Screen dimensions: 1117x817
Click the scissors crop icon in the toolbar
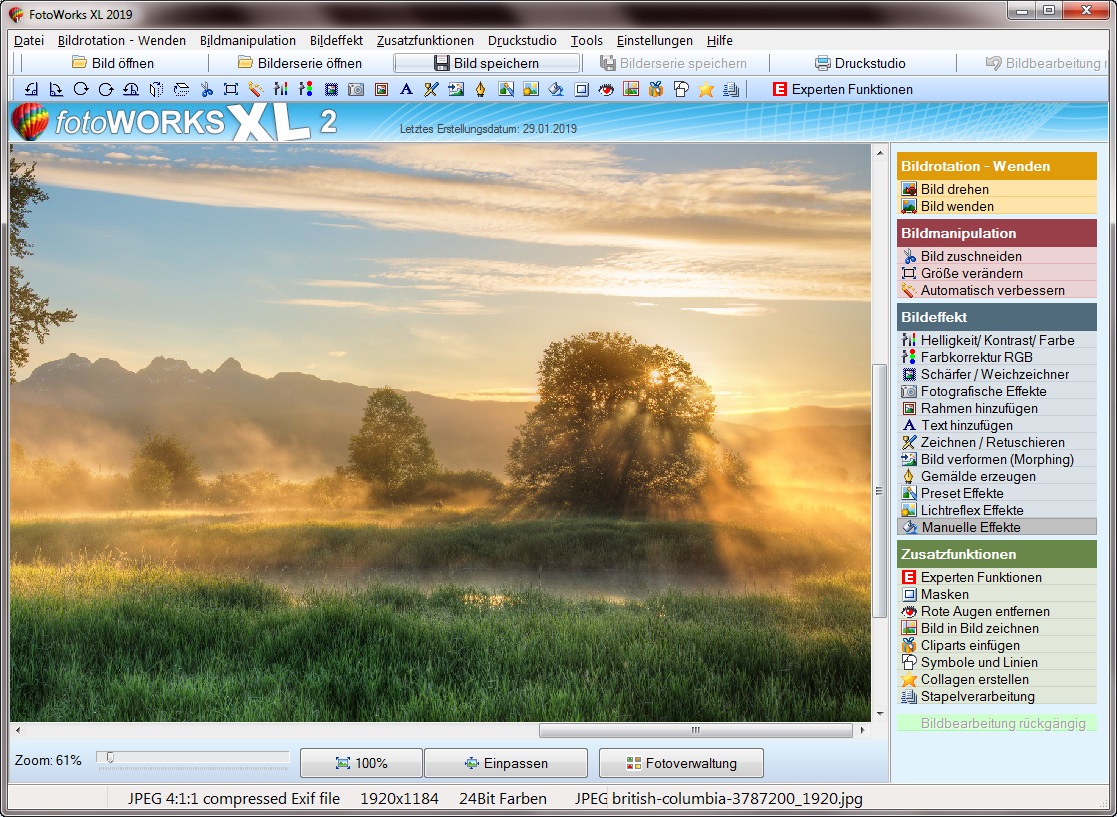click(x=206, y=89)
